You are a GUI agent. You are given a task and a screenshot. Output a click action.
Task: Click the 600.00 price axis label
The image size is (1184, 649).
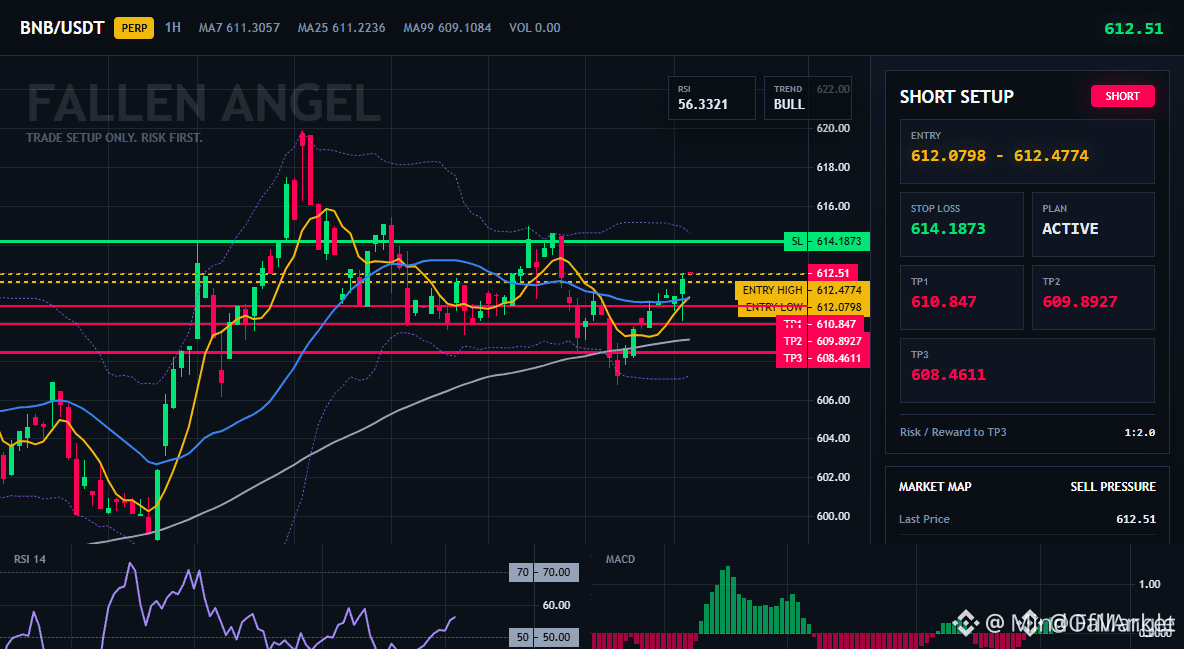point(833,517)
